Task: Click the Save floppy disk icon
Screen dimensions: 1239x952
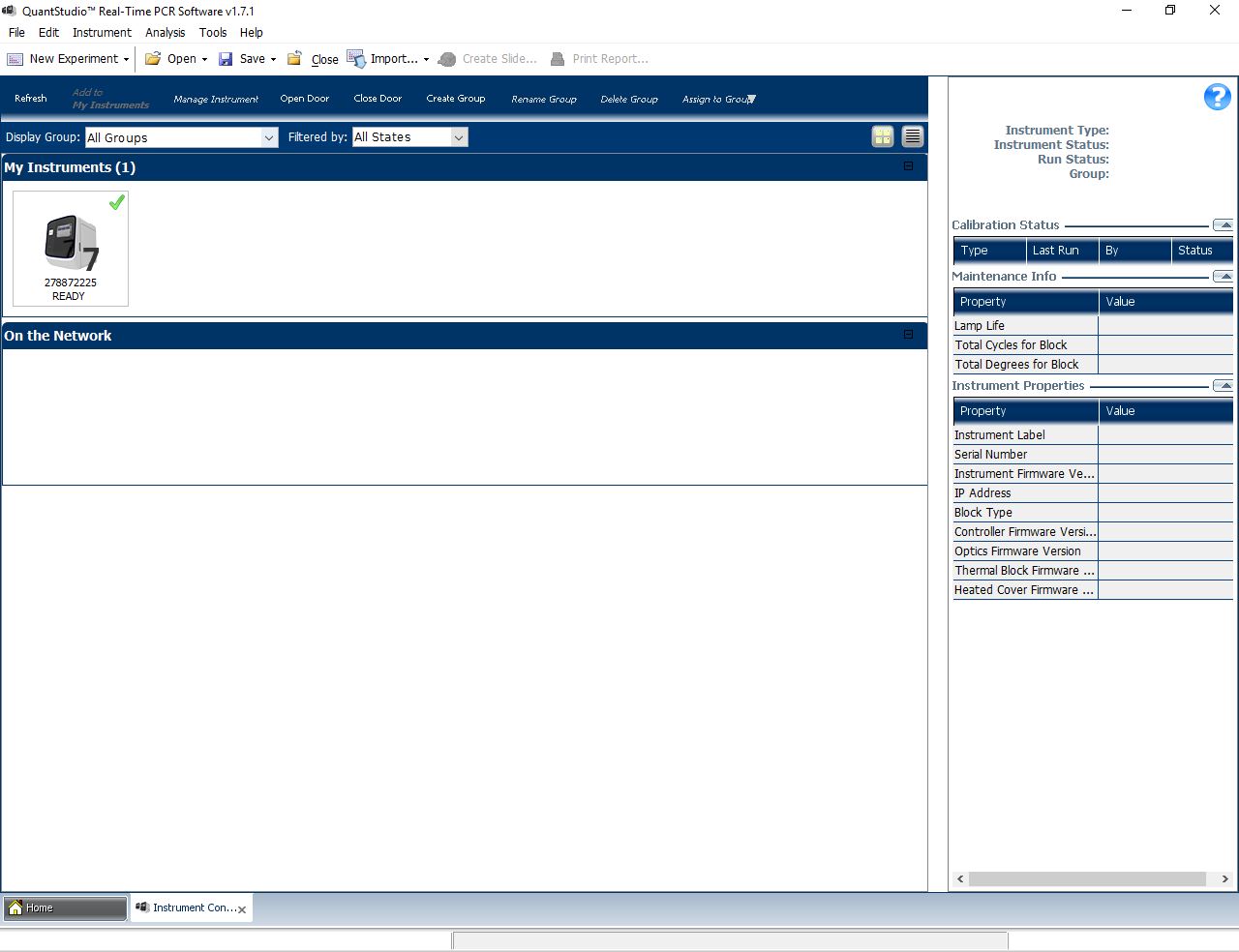Action: [226, 59]
